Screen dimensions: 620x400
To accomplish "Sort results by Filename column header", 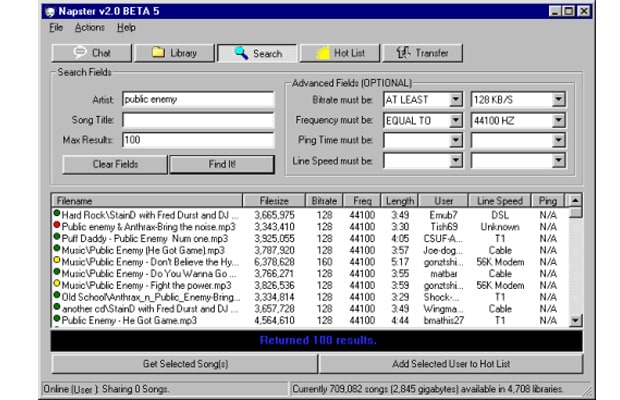I will (x=147, y=201).
